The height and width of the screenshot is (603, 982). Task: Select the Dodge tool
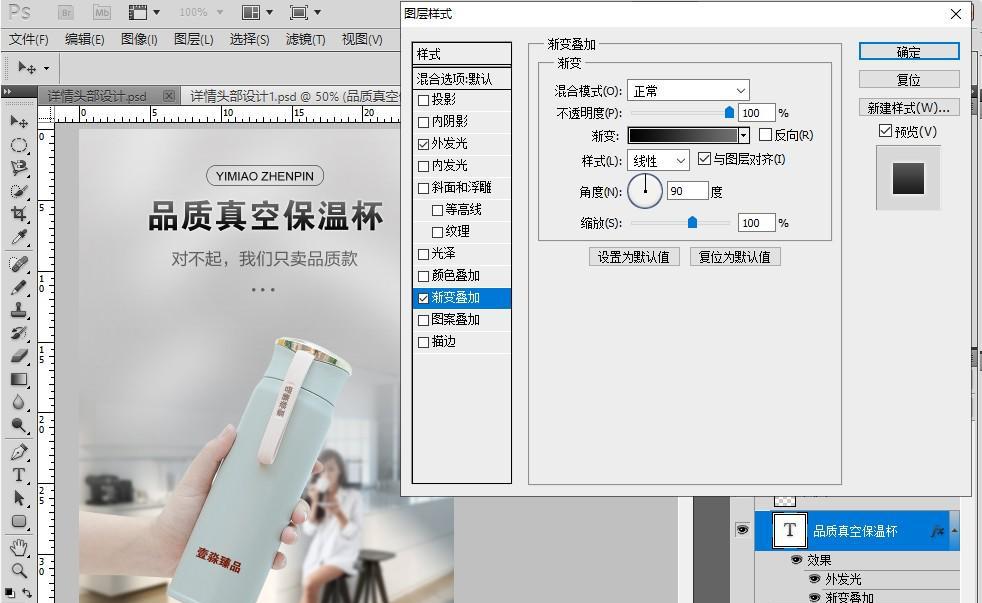(x=19, y=425)
